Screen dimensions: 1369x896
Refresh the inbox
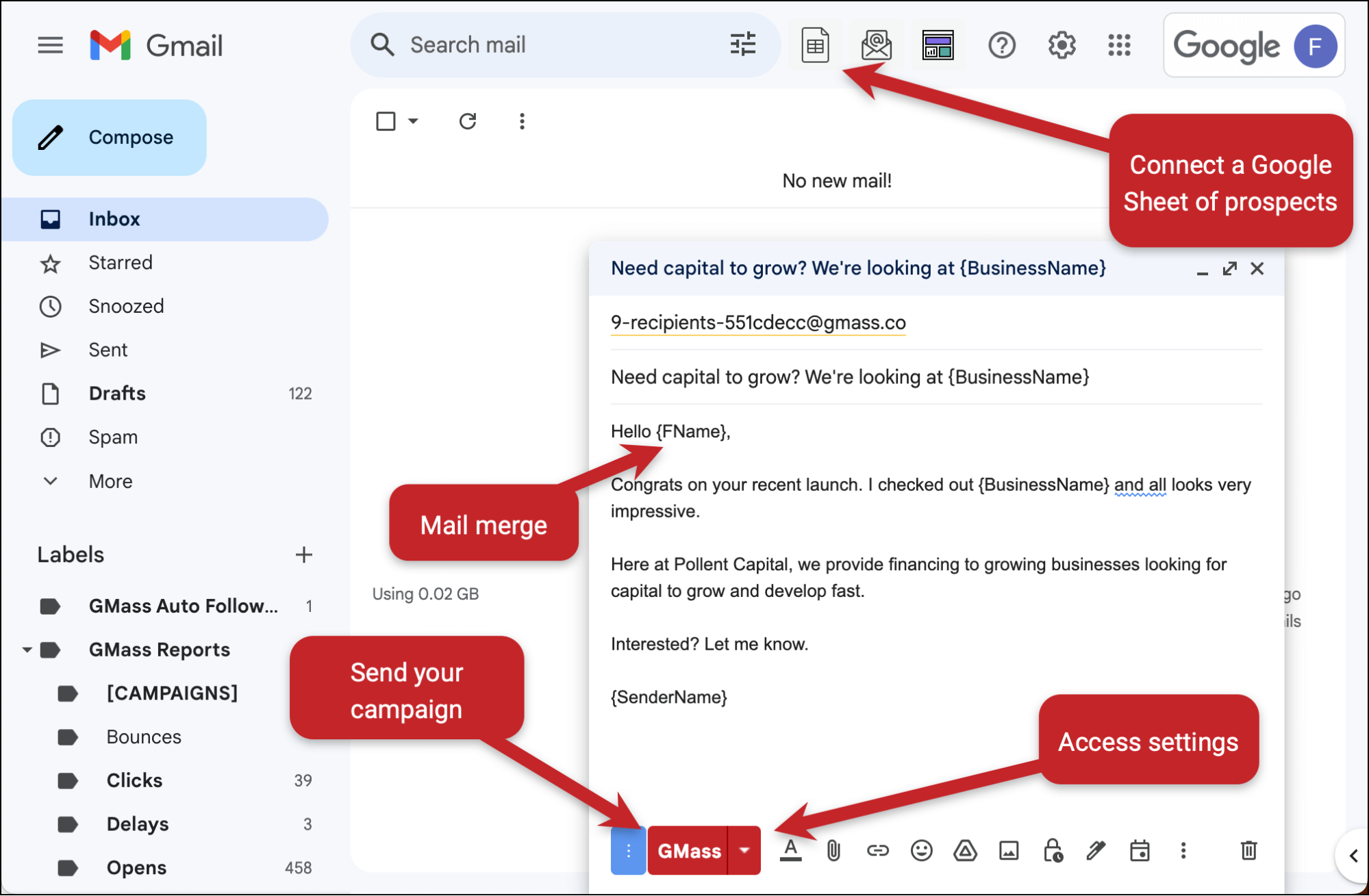pyautogui.click(x=468, y=121)
